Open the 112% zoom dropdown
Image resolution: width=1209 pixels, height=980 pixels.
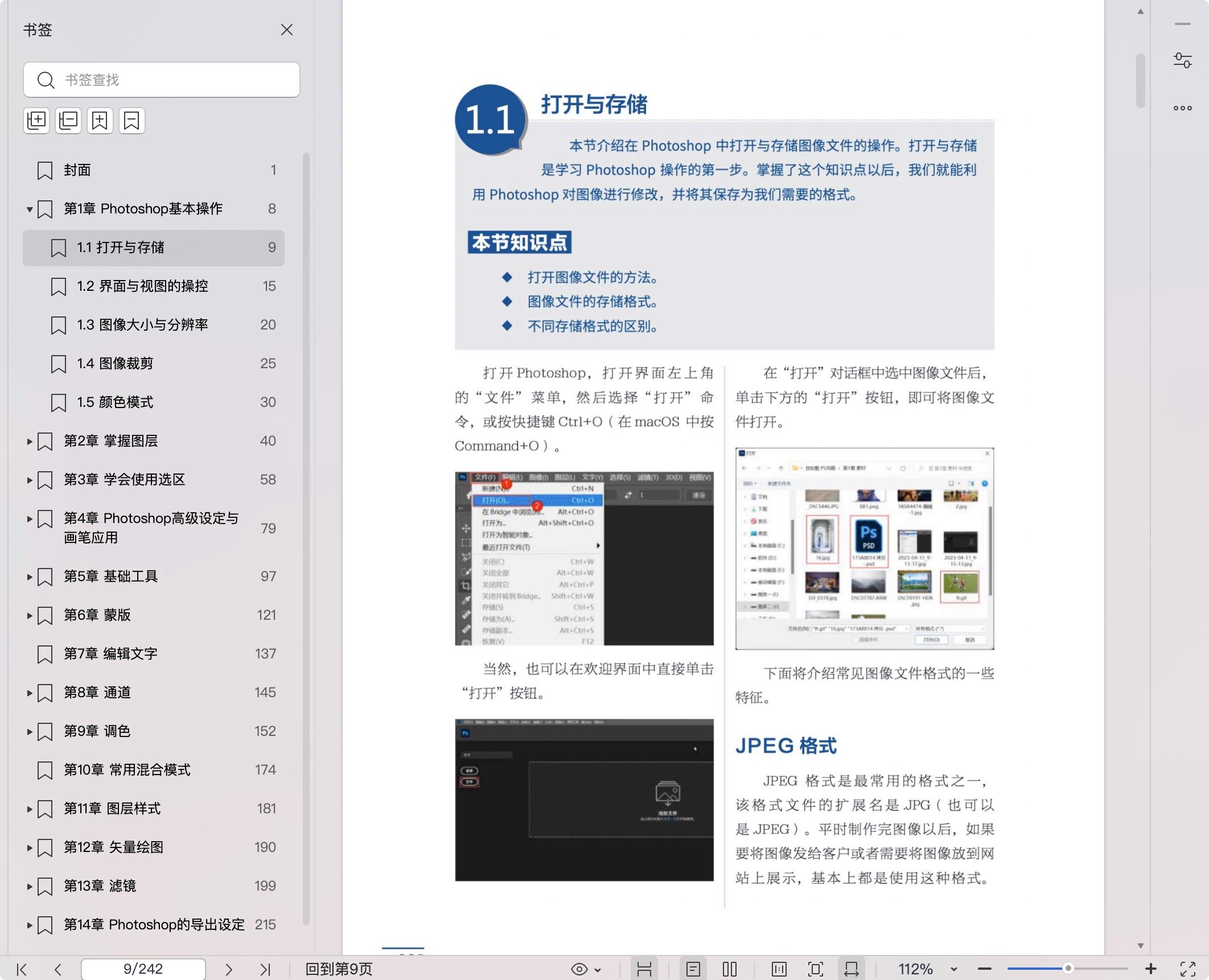(954, 969)
